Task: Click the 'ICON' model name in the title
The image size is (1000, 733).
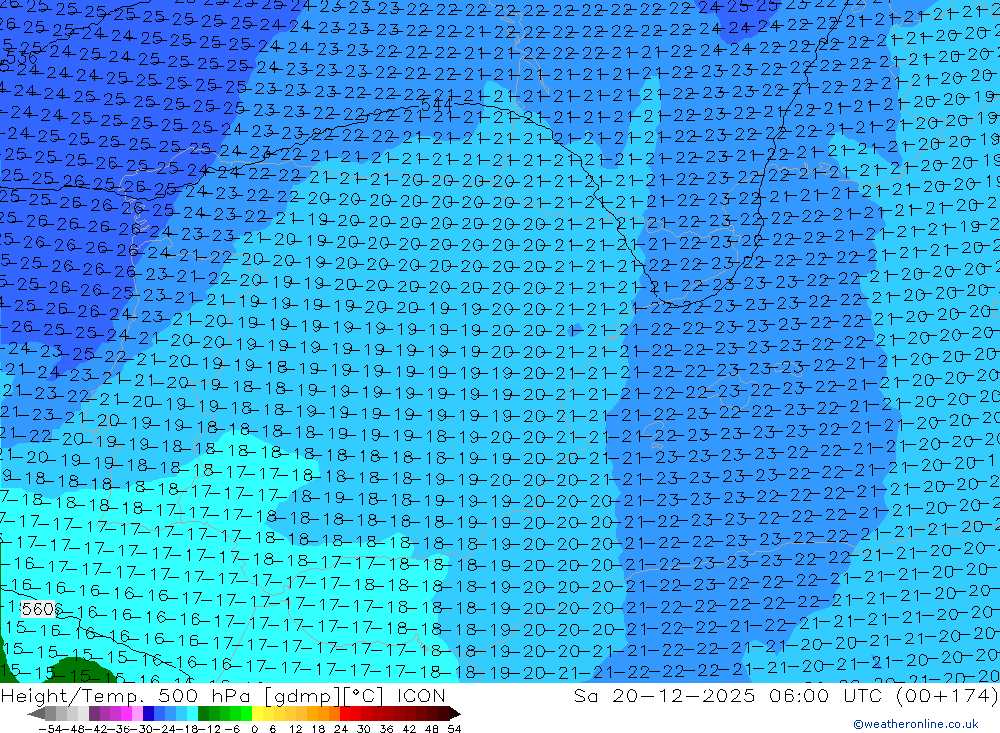Action: (421, 695)
